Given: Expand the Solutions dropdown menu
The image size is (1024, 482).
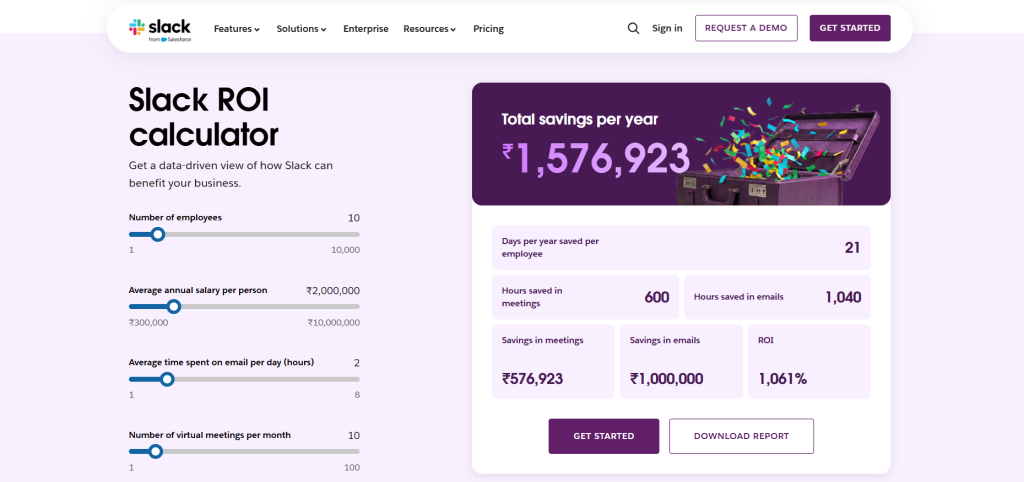Looking at the screenshot, I should click(x=302, y=29).
